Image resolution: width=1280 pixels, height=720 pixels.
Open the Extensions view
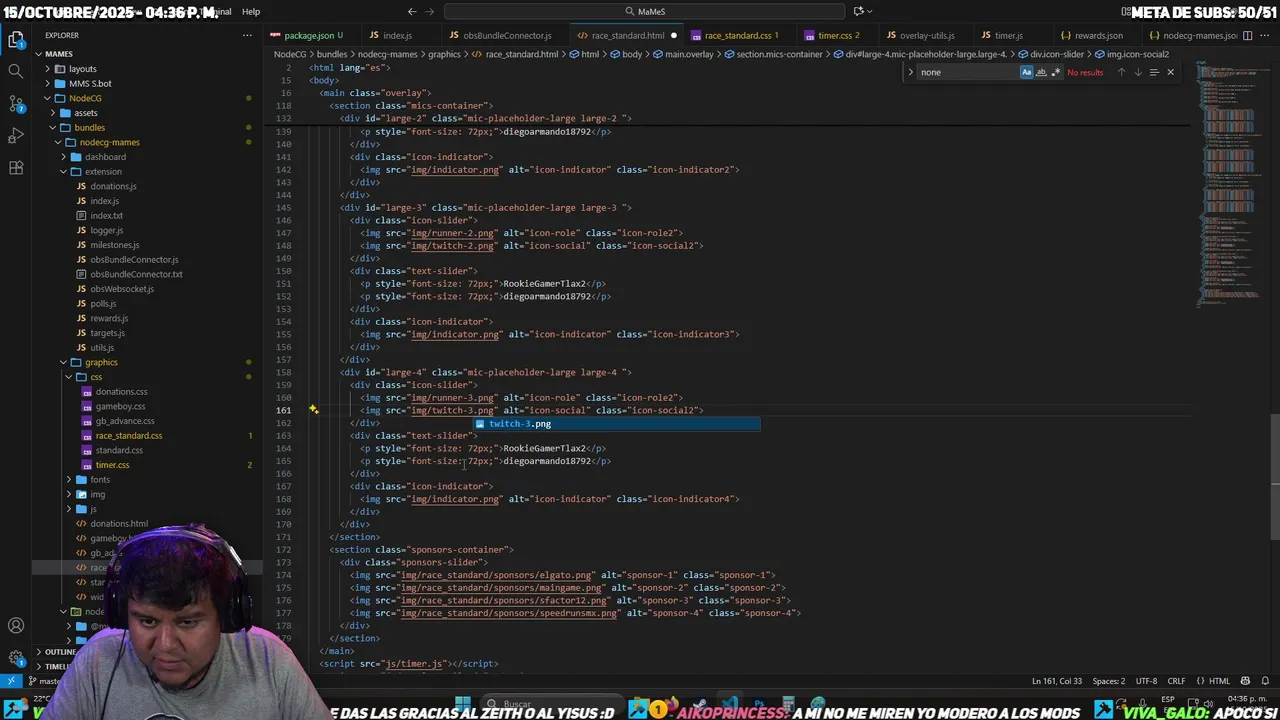tap(15, 167)
